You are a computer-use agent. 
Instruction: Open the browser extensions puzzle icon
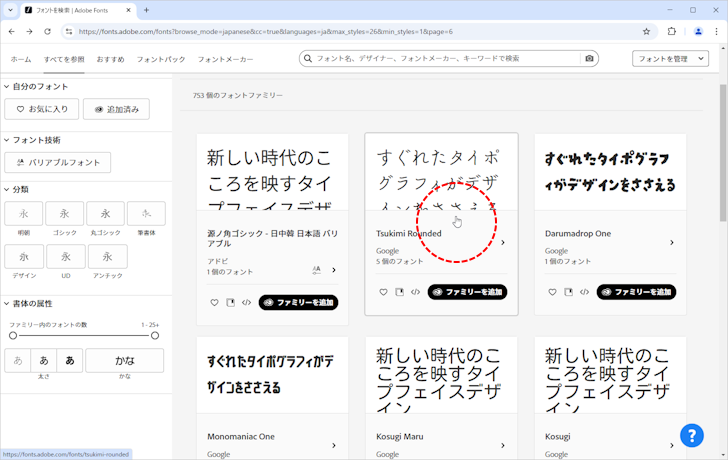671,32
